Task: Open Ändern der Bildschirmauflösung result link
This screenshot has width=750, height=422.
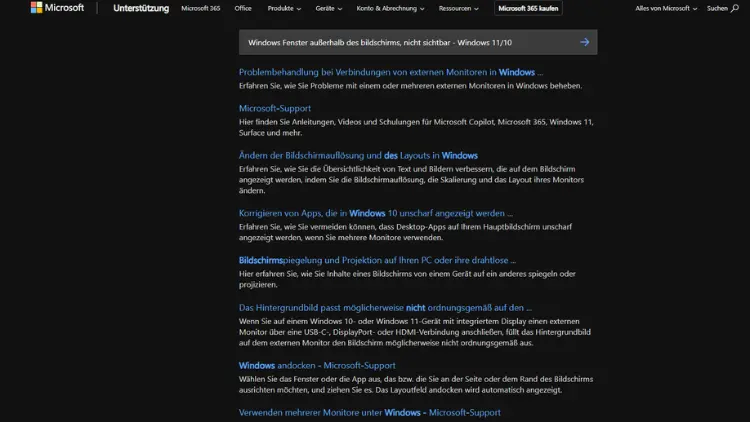Action: pos(358,155)
